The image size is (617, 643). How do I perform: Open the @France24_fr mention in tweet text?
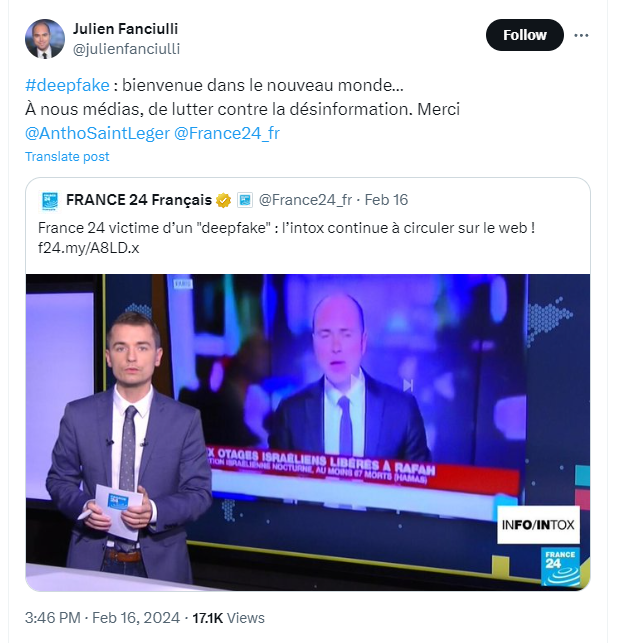[x=227, y=133]
